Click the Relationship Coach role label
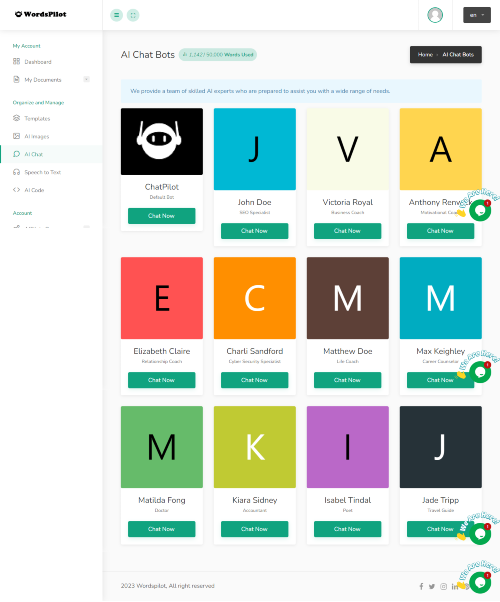The width and height of the screenshot is (500, 602). pyautogui.click(x=162, y=361)
